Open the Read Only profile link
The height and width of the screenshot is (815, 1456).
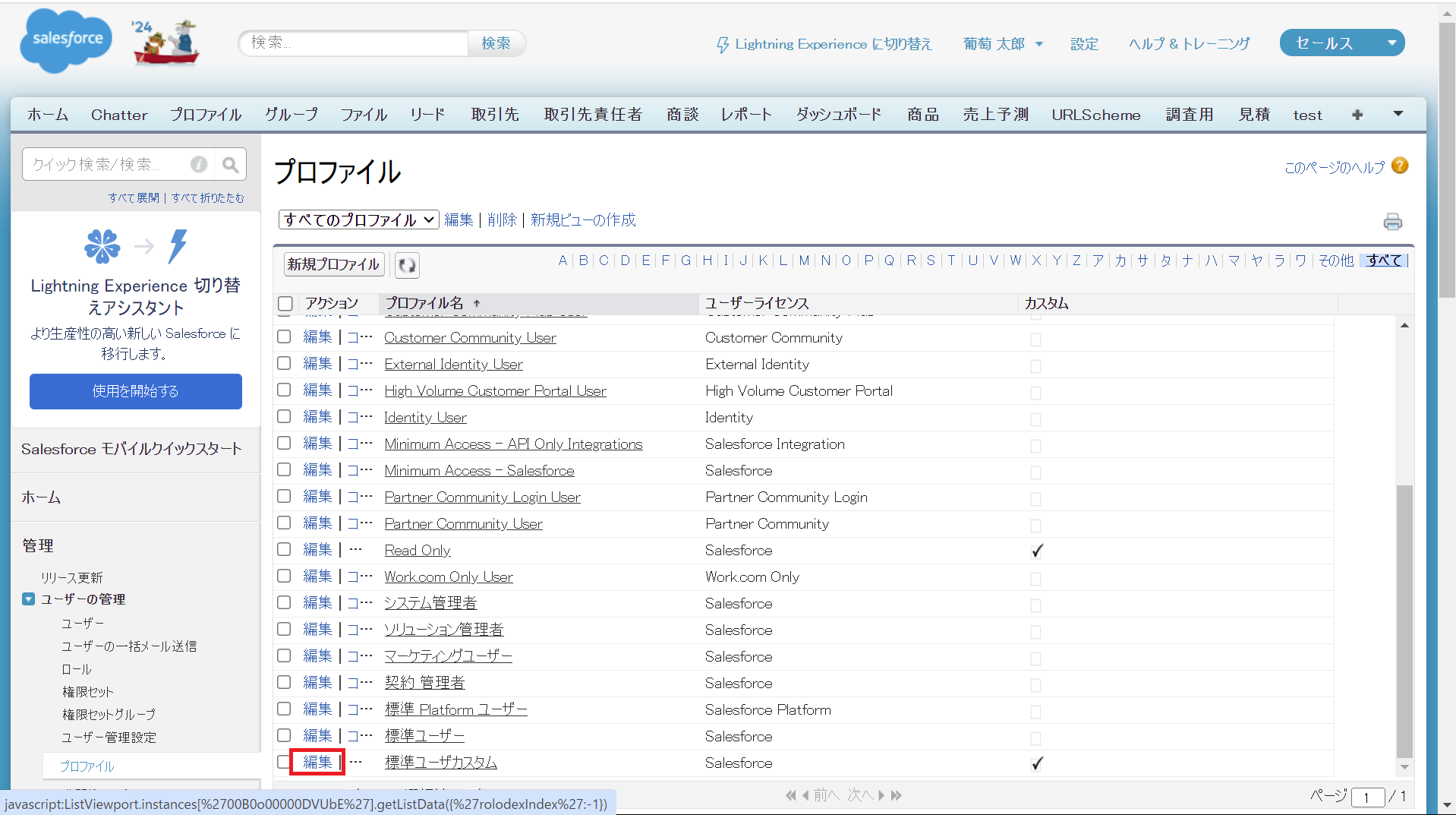(x=418, y=550)
